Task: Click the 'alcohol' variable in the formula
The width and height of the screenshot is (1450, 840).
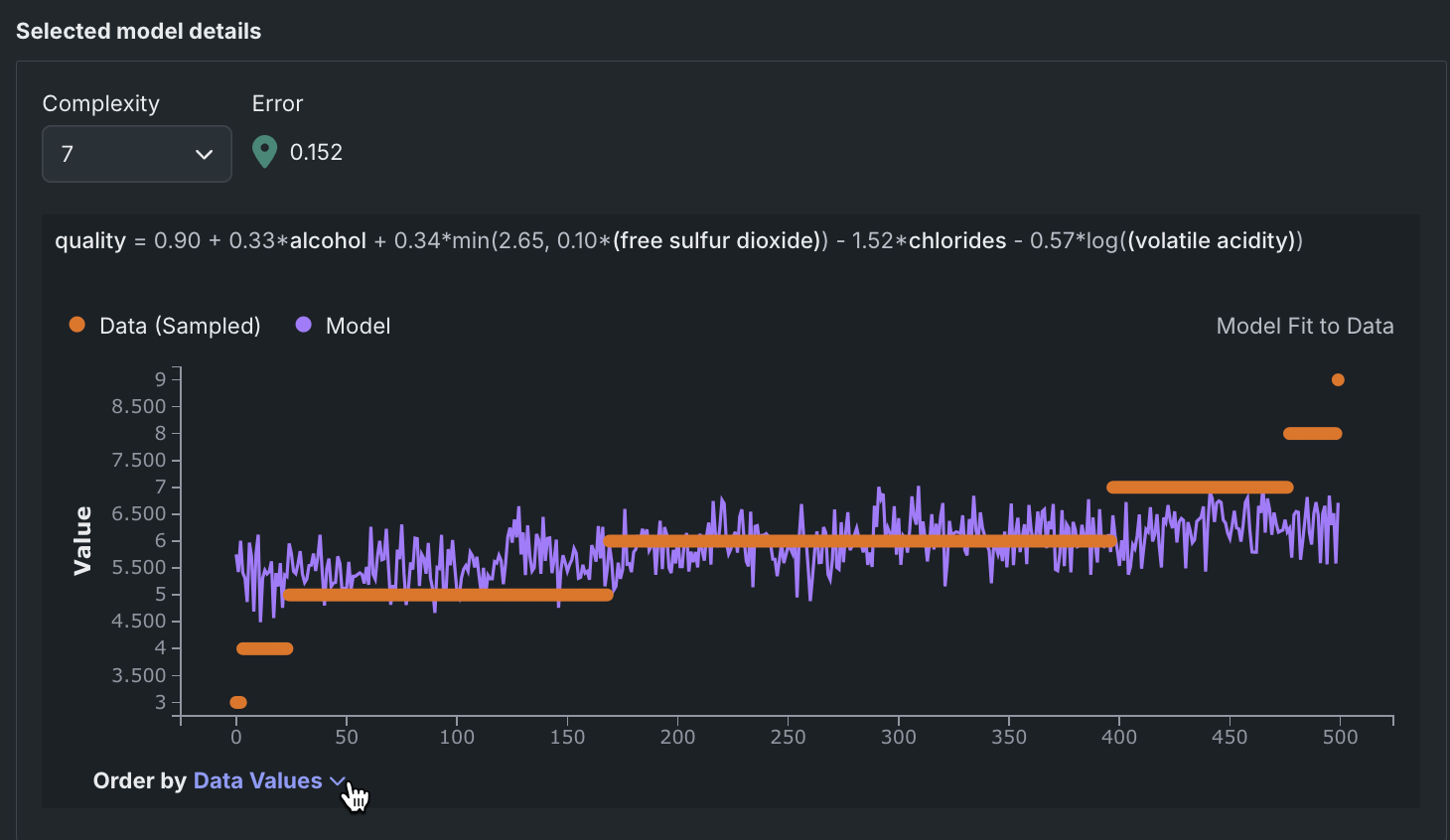Action: pyautogui.click(x=328, y=241)
